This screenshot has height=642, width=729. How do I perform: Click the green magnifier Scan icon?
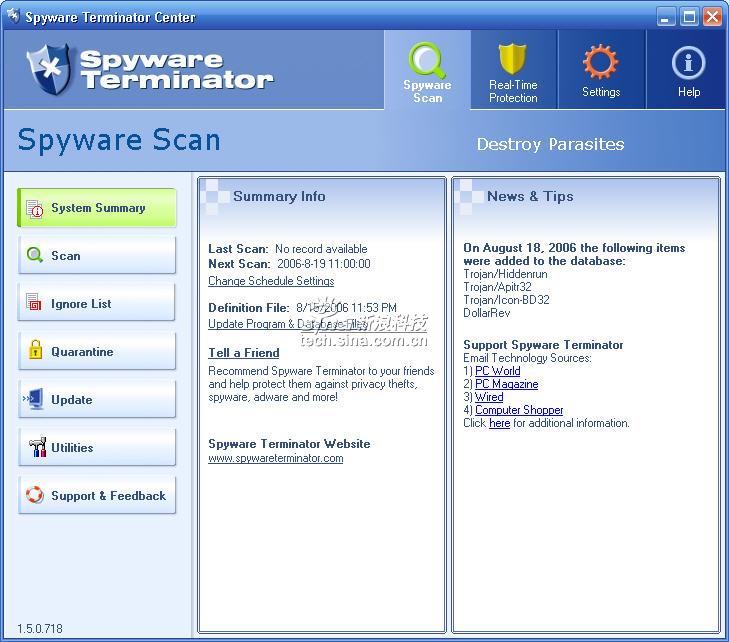pos(35,255)
